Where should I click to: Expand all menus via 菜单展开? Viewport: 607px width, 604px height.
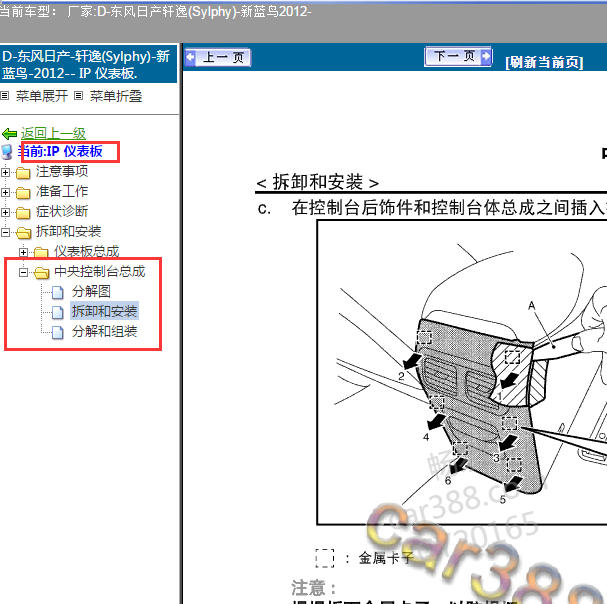pyautogui.click(x=42, y=96)
